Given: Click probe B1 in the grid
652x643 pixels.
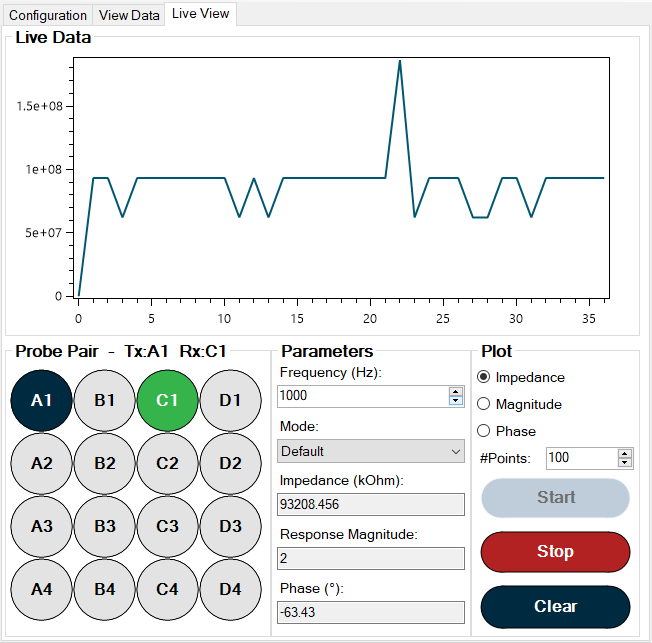Looking at the screenshot, I should tap(104, 400).
